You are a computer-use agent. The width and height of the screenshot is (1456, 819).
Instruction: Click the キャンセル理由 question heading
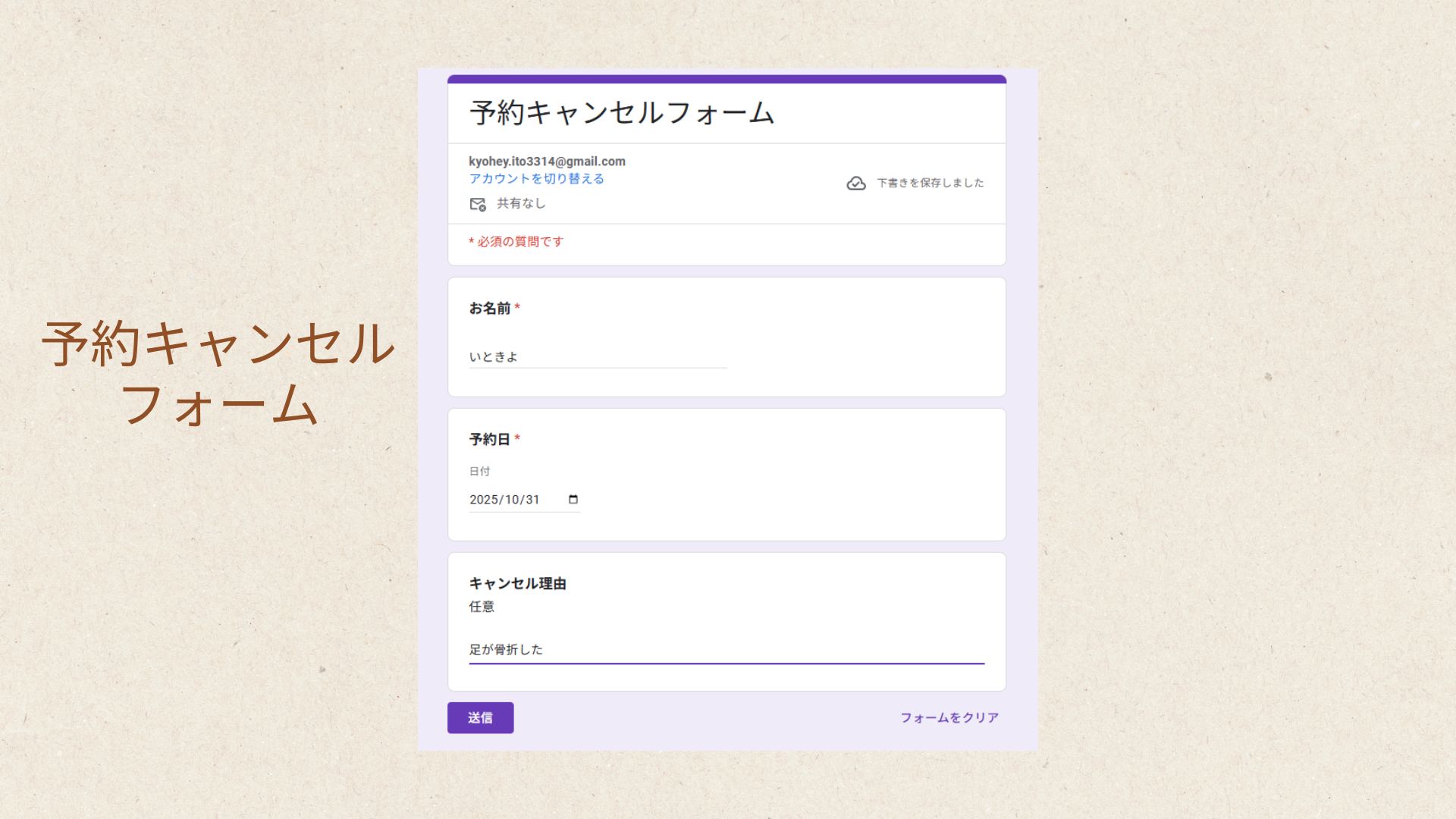pos(517,583)
